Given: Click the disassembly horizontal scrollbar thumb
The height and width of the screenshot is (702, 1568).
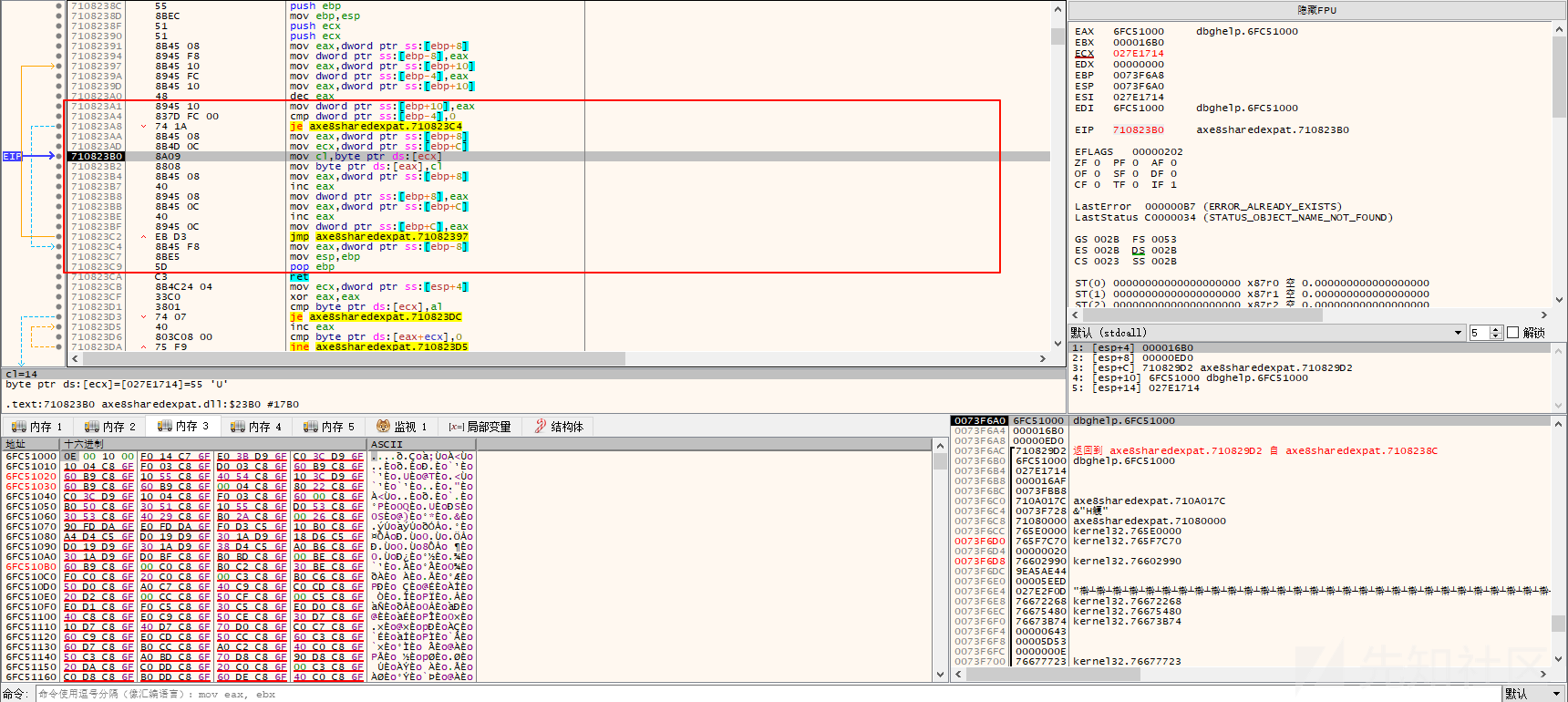Looking at the screenshot, I should point(354,359).
